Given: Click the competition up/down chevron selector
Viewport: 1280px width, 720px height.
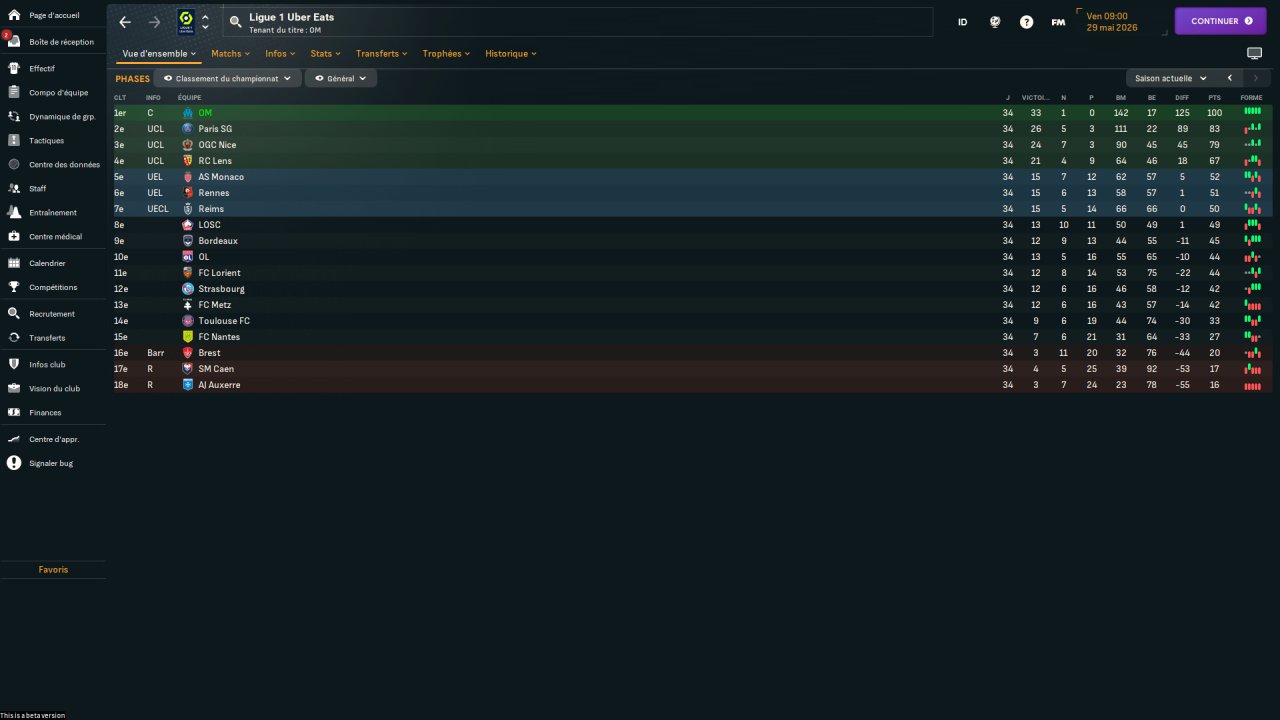Looking at the screenshot, I should [x=205, y=22].
